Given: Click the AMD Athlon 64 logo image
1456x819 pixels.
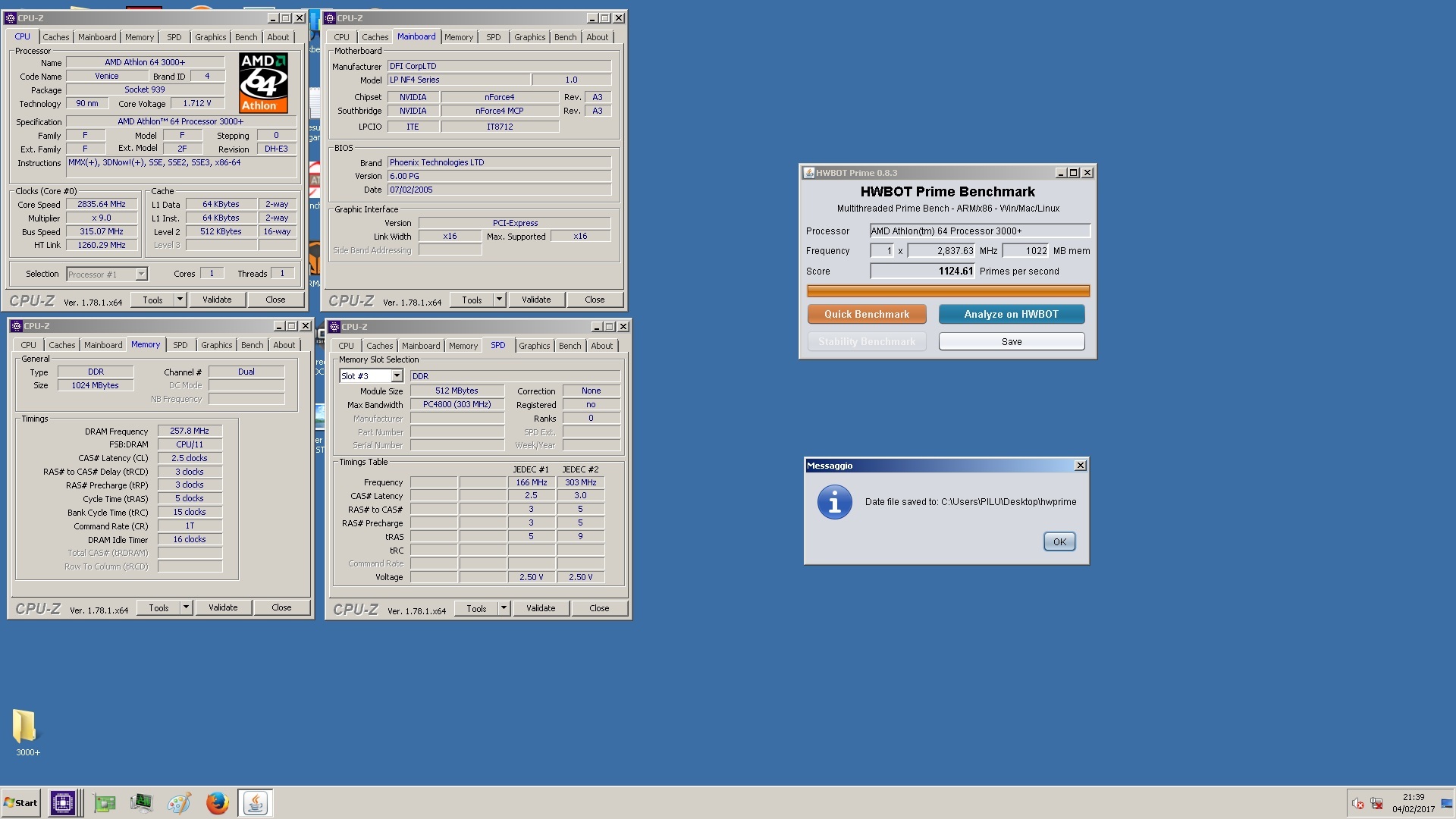Looking at the screenshot, I should [x=263, y=83].
